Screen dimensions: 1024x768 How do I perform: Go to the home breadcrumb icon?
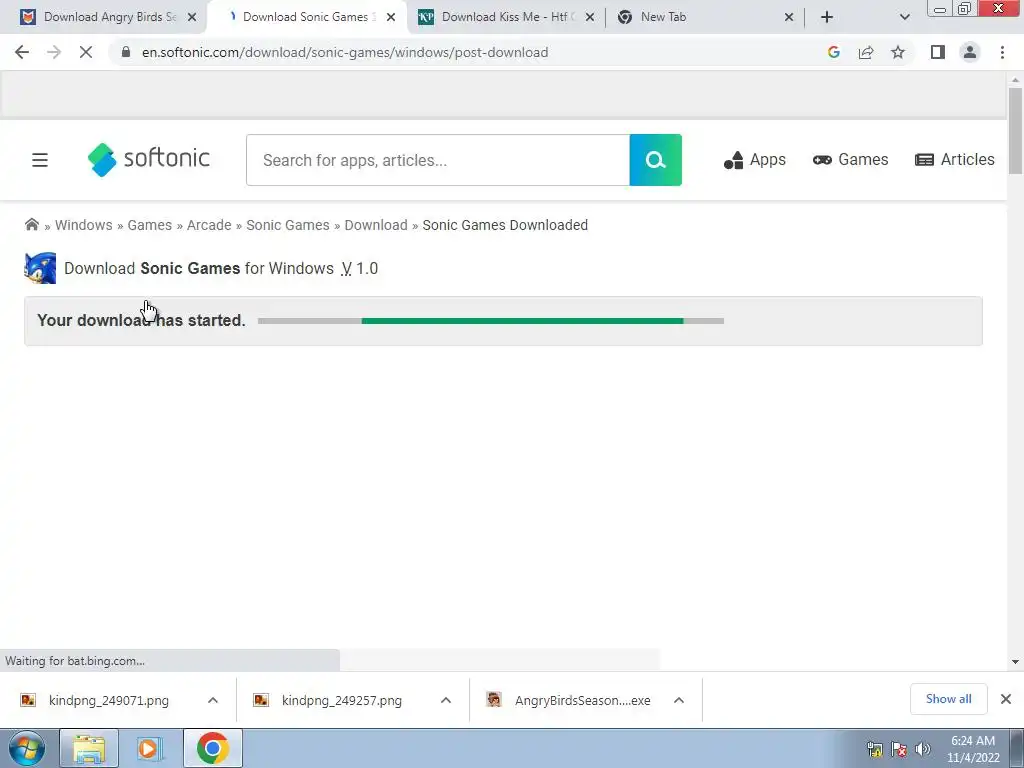pos(31,225)
